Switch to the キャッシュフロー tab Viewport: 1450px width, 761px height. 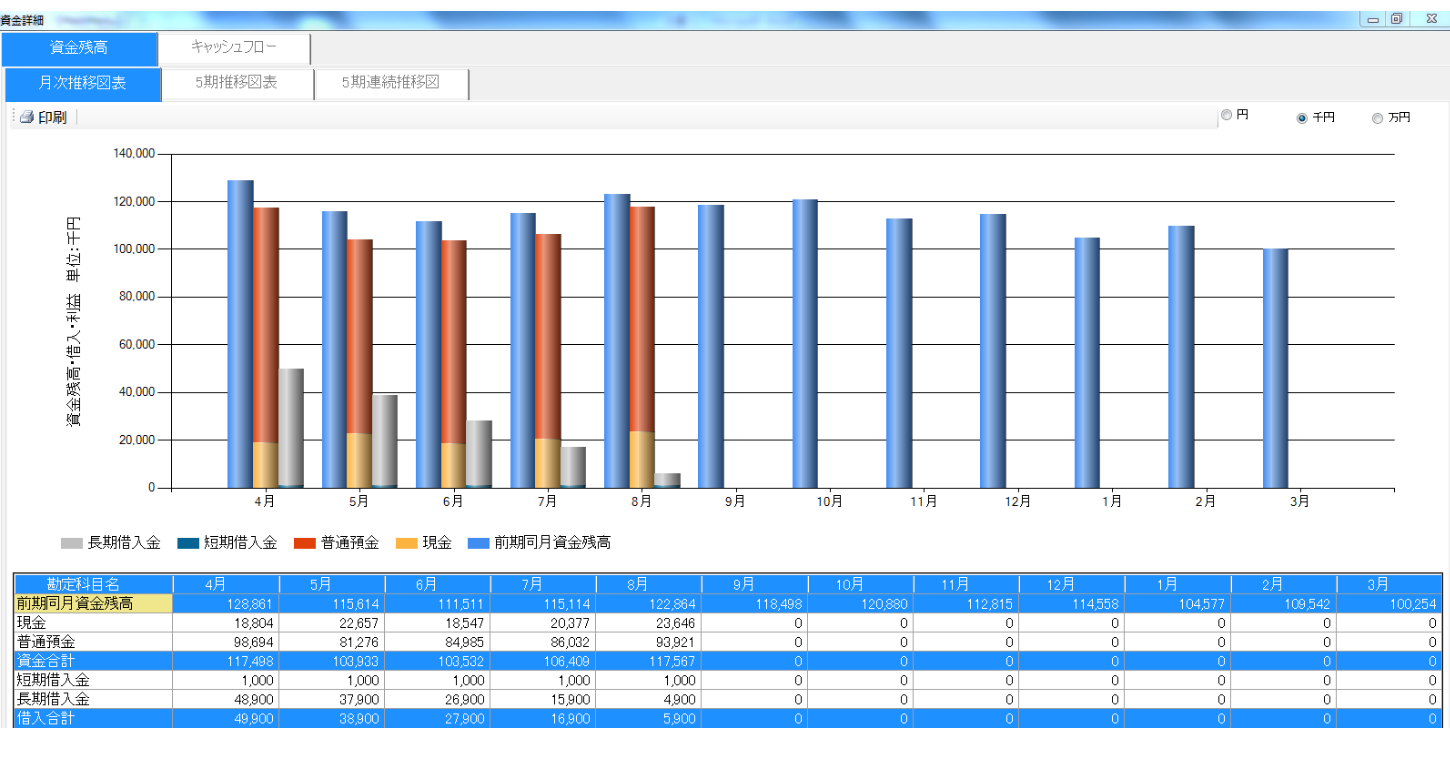tap(234, 48)
